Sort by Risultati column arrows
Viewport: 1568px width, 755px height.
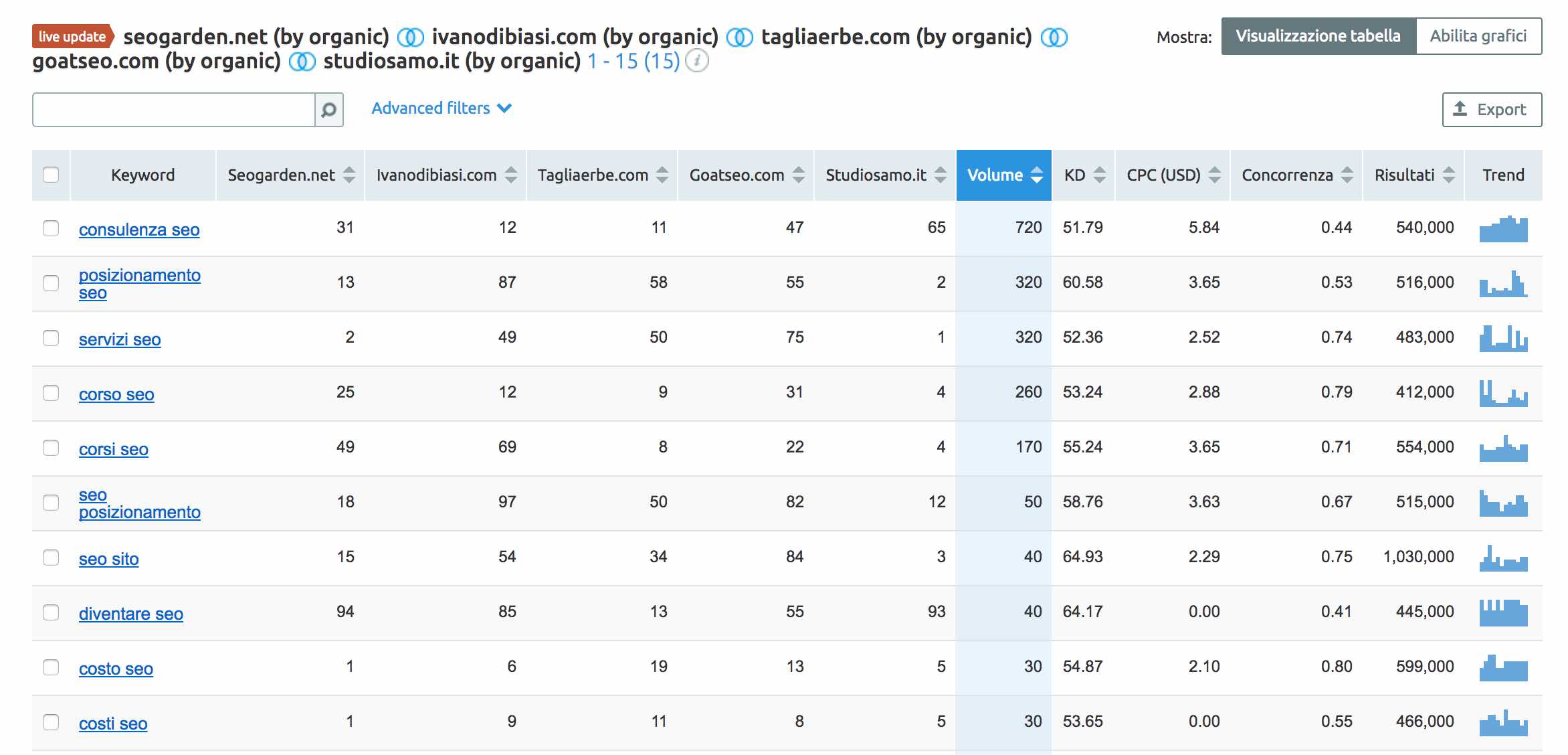[x=1449, y=175]
